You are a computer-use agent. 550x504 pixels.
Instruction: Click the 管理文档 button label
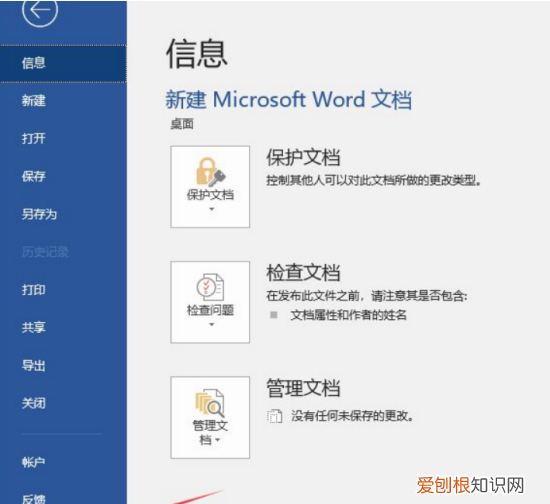(210, 432)
